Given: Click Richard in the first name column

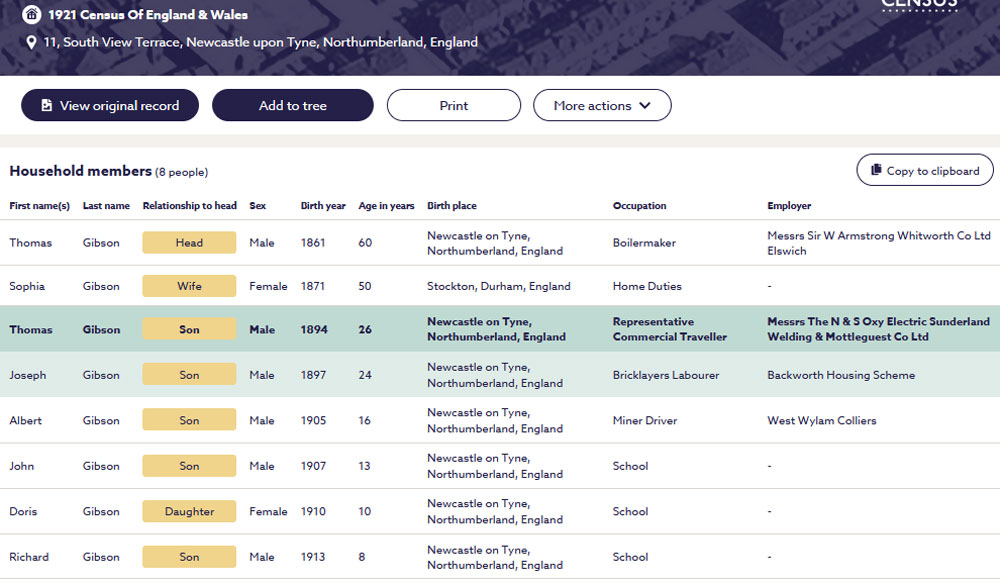Looking at the screenshot, I should pyautogui.click(x=29, y=557).
